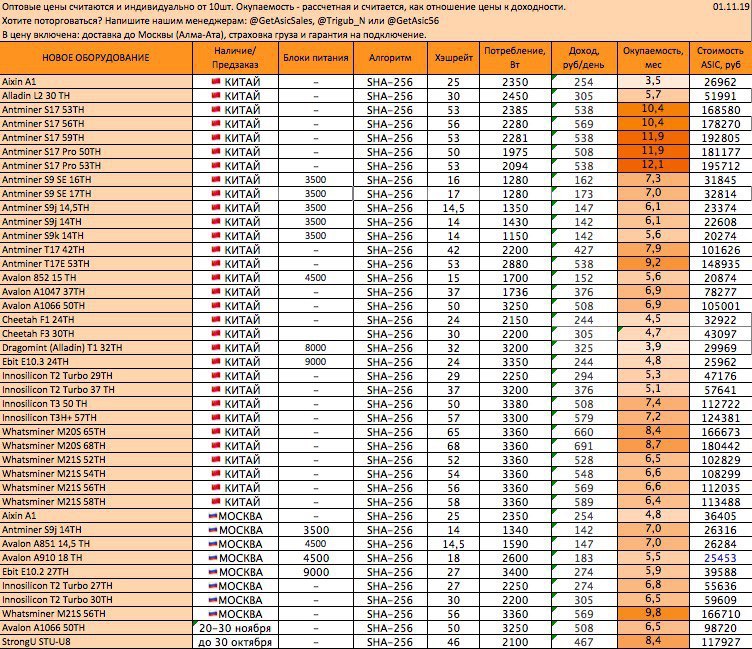Select availability cell 'до 30 октября'

(235, 641)
